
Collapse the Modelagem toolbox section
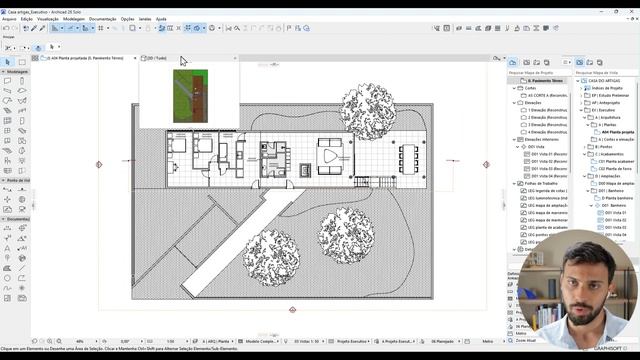(x=3, y=72)
